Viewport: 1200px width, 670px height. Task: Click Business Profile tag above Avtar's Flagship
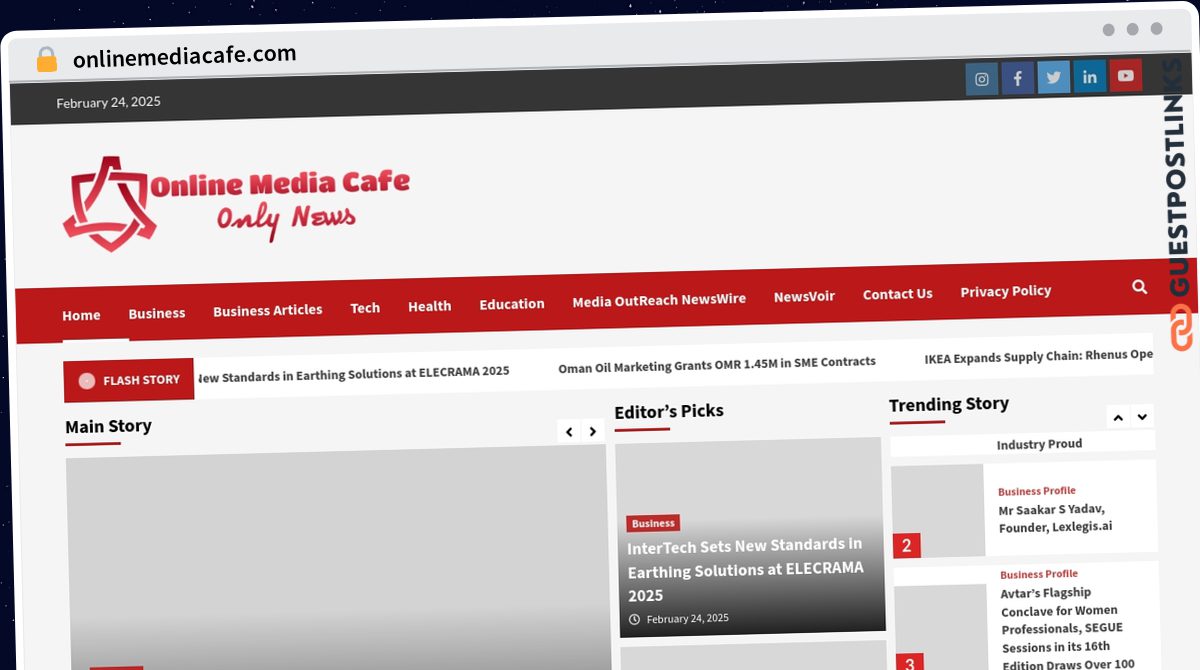1039,574
